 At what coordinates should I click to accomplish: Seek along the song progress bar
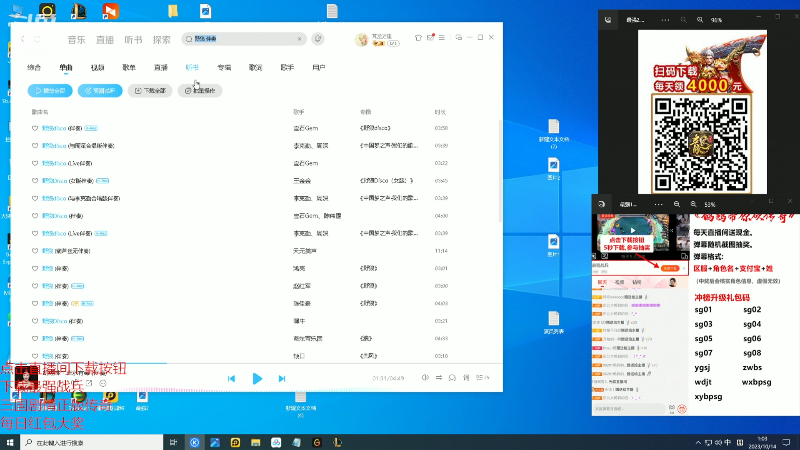pyautogui.click(x=257, y=363)
